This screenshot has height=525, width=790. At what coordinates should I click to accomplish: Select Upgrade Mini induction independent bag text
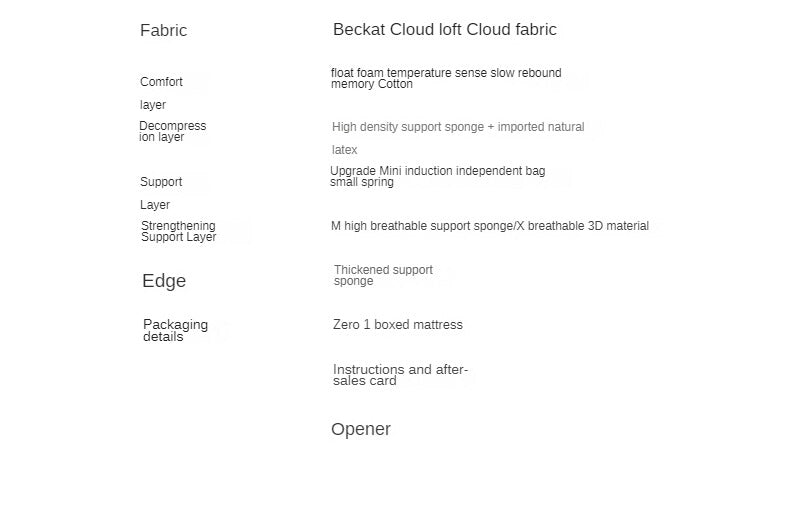pos(437,171)
